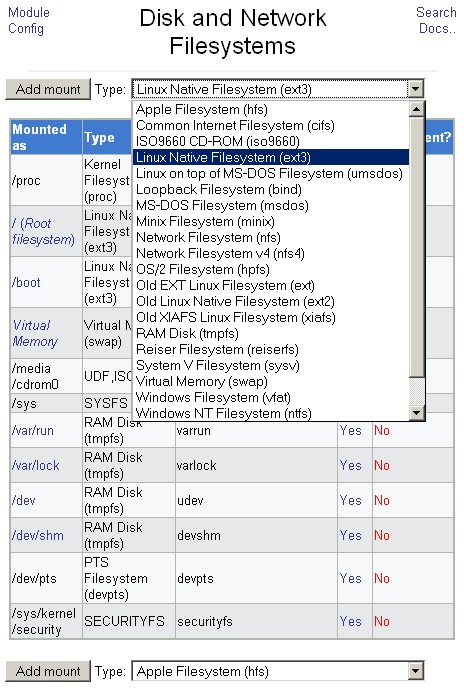Open the Module Config link
Image resolution: width=464 pixels, height=689 pixels.
pos(29,20)
